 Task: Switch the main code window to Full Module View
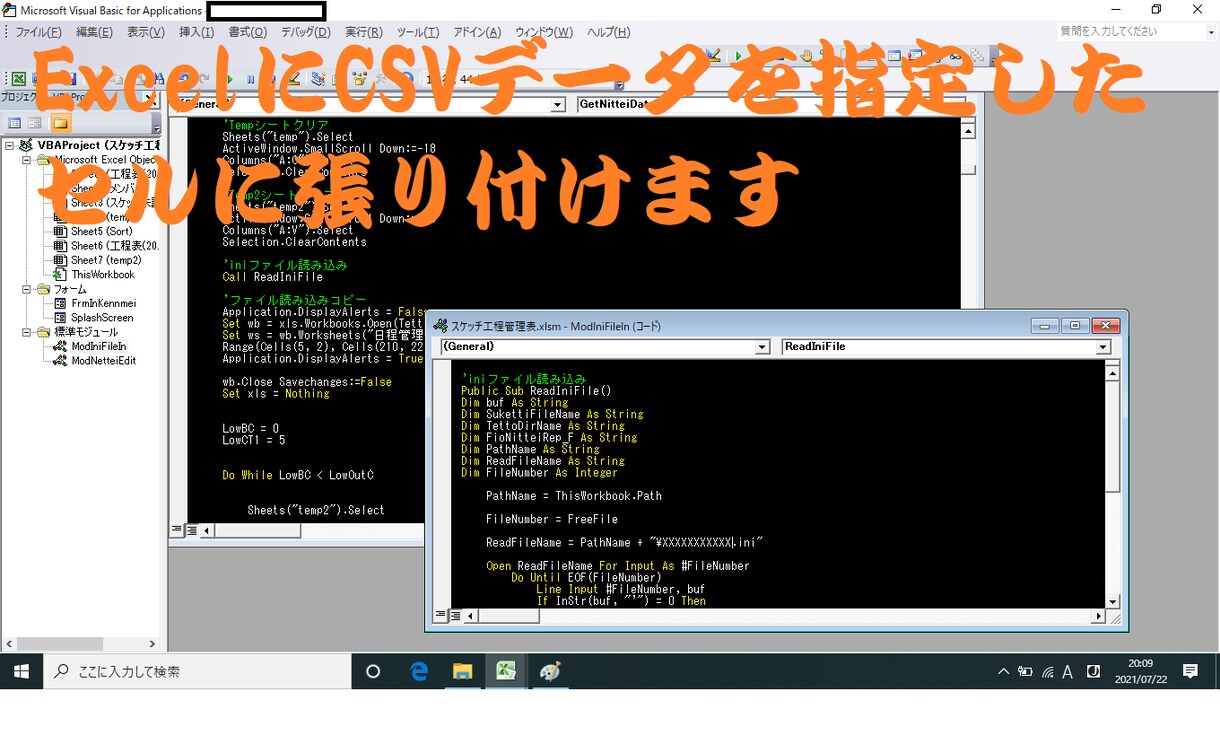(x=190, y=530)
